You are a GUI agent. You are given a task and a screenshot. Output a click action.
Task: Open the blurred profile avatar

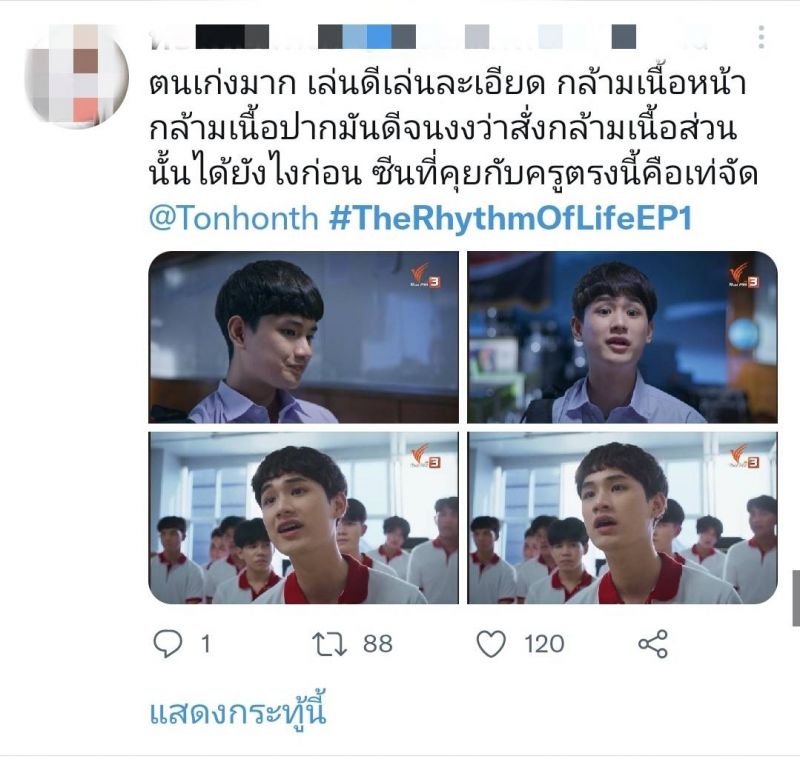pos(77,75)
